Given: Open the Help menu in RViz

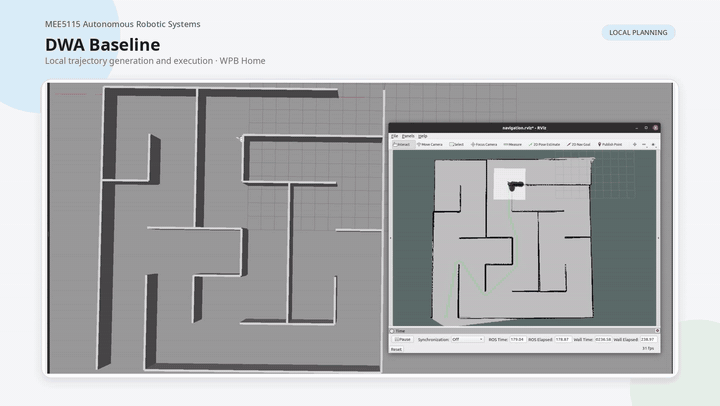Looking at the screenshot, I should tap(423, 136).
